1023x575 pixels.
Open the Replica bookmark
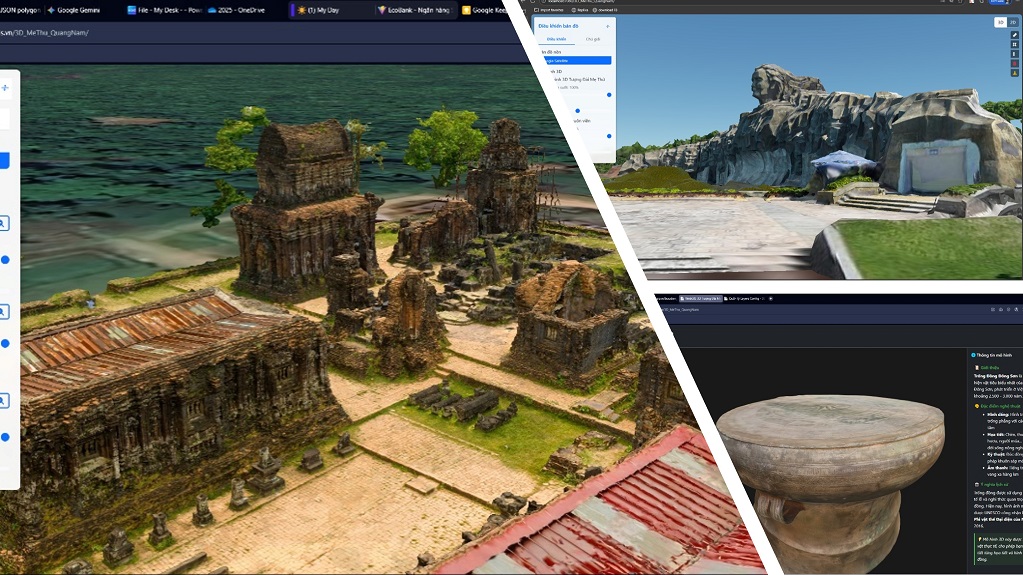click(x=580, y=10)
